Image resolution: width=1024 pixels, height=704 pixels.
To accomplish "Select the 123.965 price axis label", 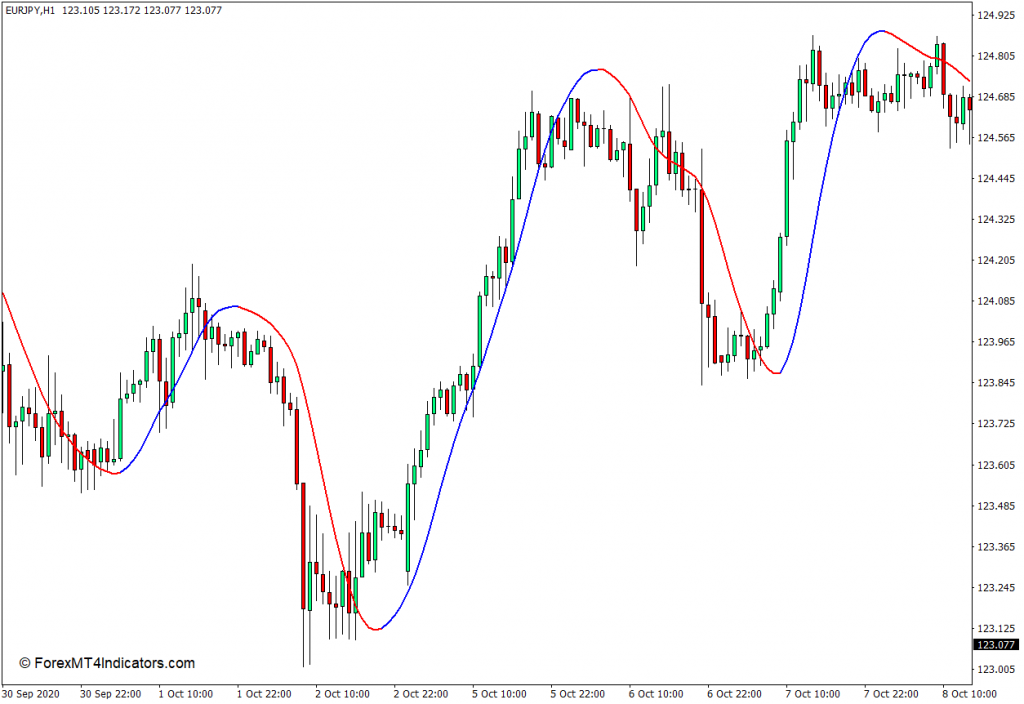I will pos(996,342).
